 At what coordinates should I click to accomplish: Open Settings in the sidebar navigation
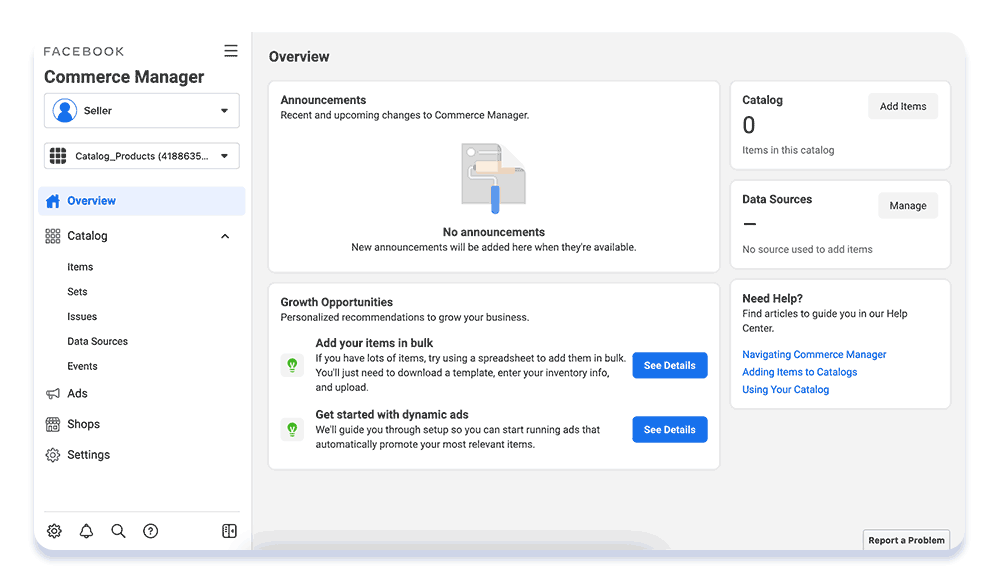pyautogui.click(x=89, y=455)
